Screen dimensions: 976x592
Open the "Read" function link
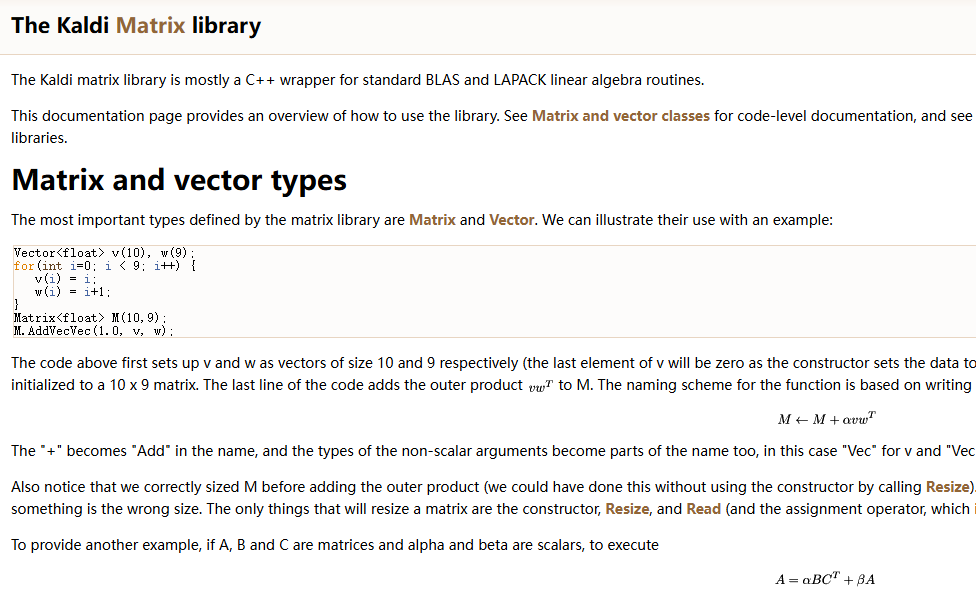(703, 509)
